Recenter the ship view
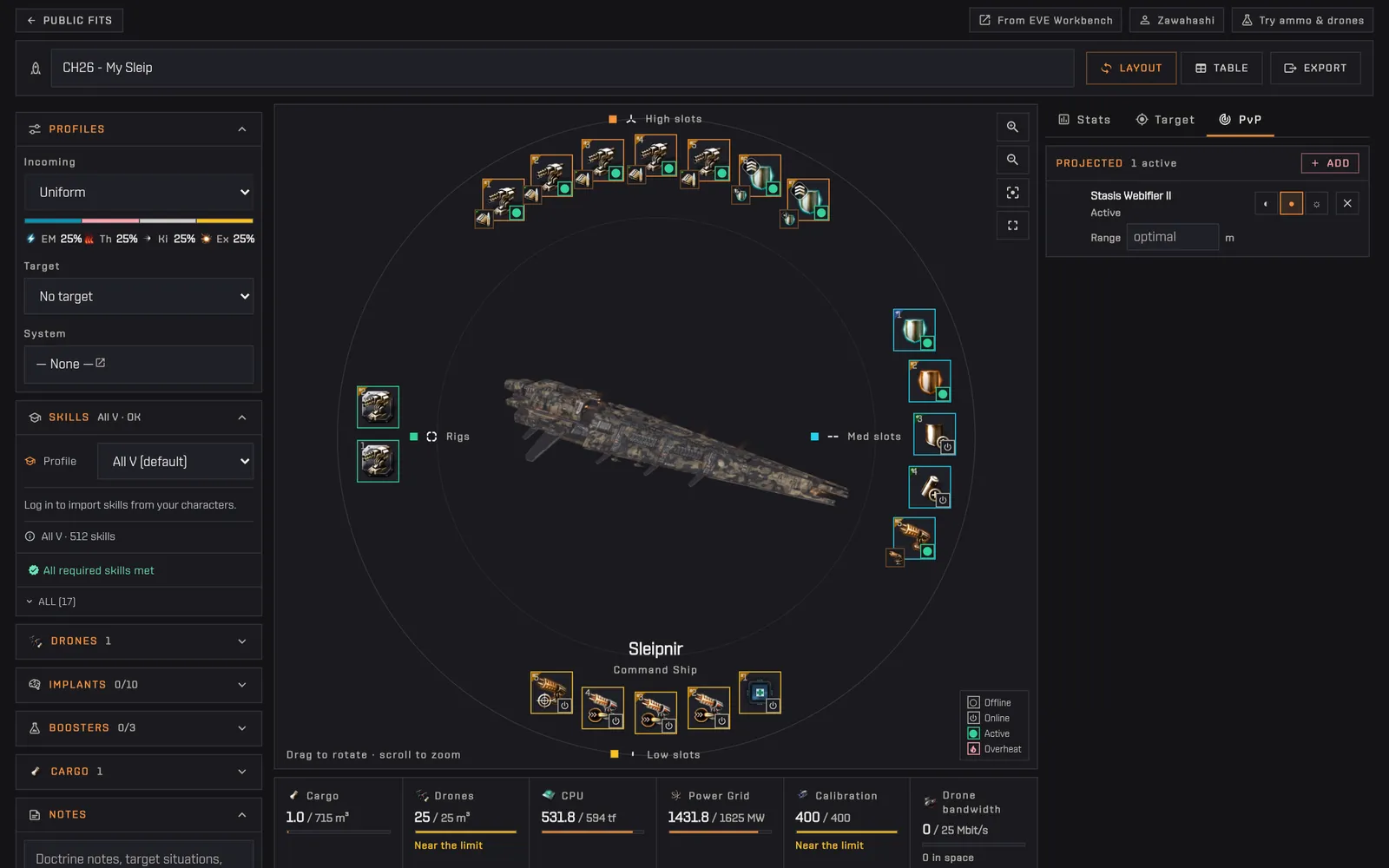The height and width of the screenshot is (868, 1389). tap(1012, 193)
